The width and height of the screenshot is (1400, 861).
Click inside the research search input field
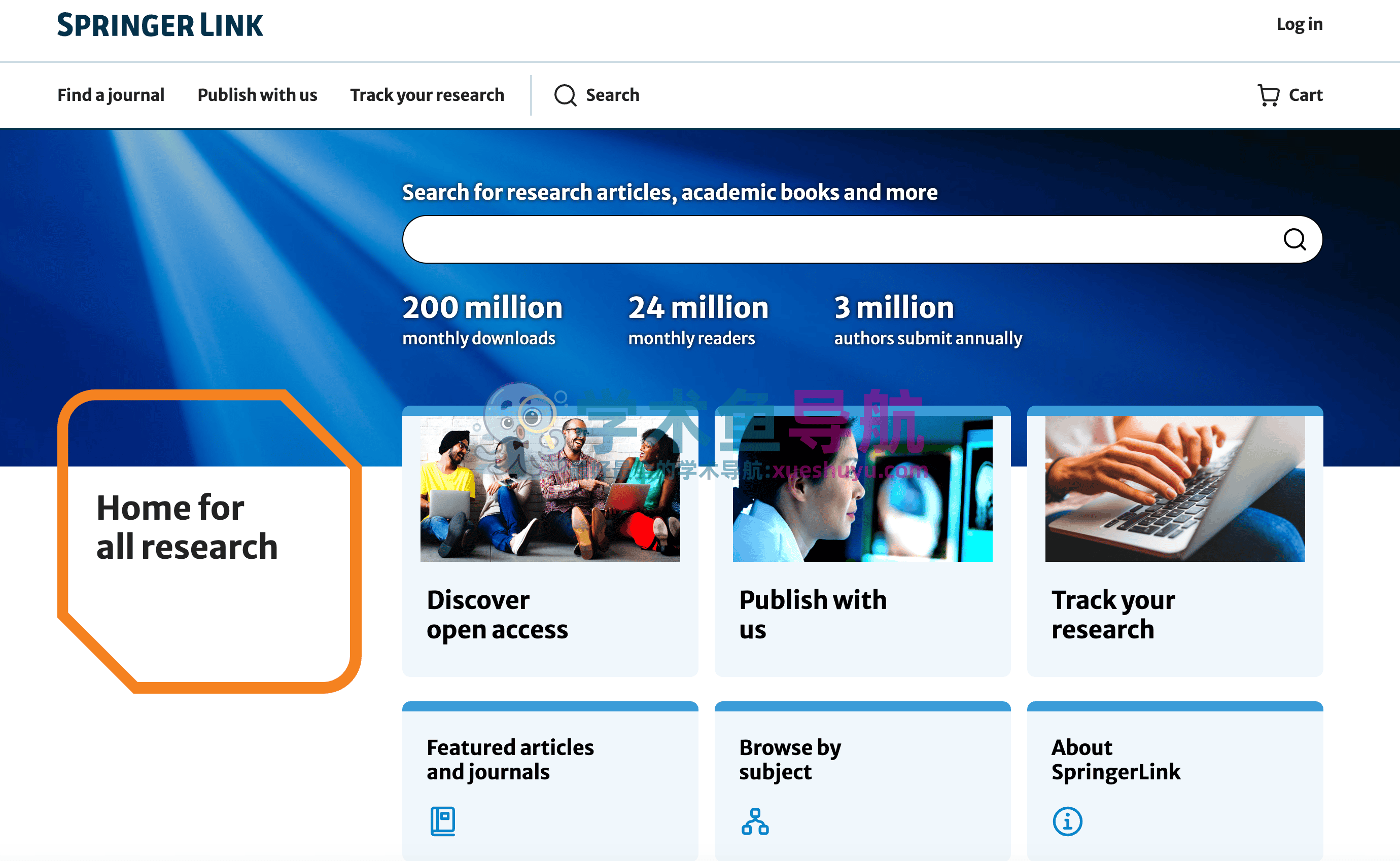pyautogui.click(x=797, y=240)
